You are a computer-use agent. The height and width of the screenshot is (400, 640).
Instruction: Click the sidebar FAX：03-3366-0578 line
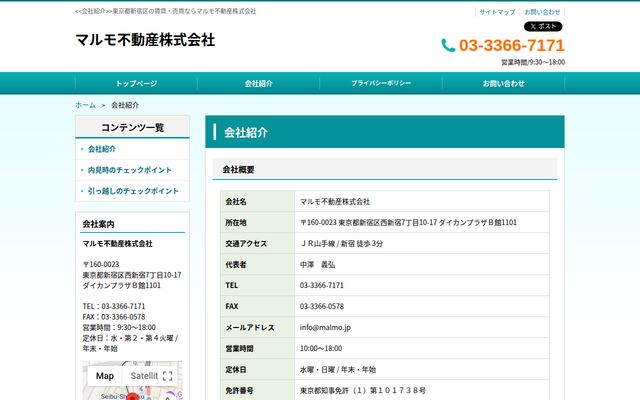point(114,317)
